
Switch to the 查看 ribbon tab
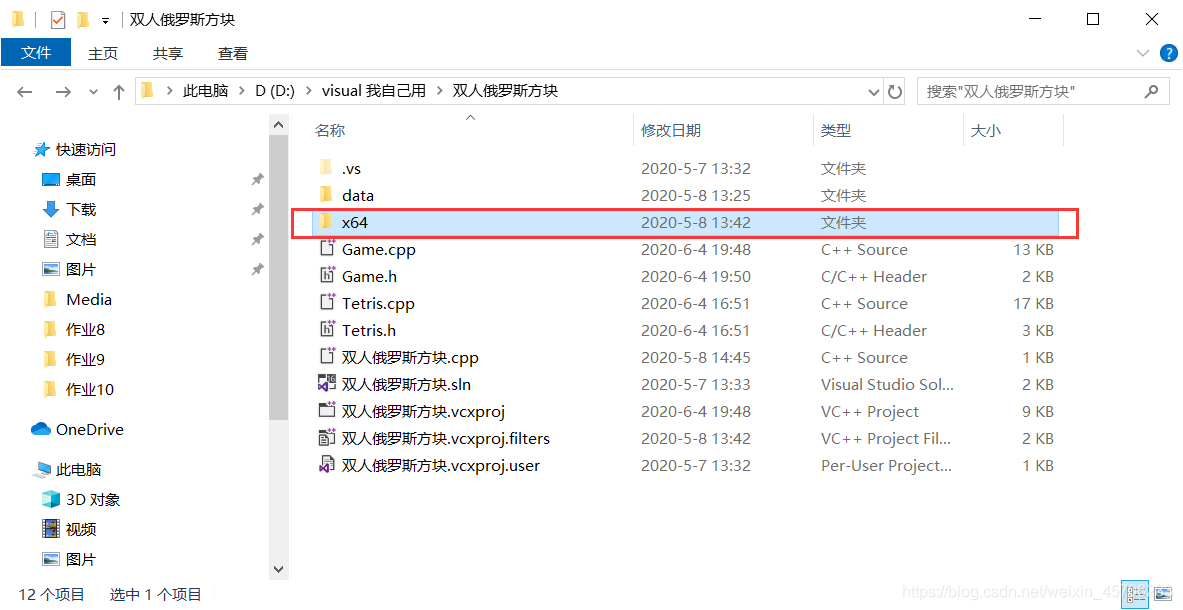coord(232,54)
